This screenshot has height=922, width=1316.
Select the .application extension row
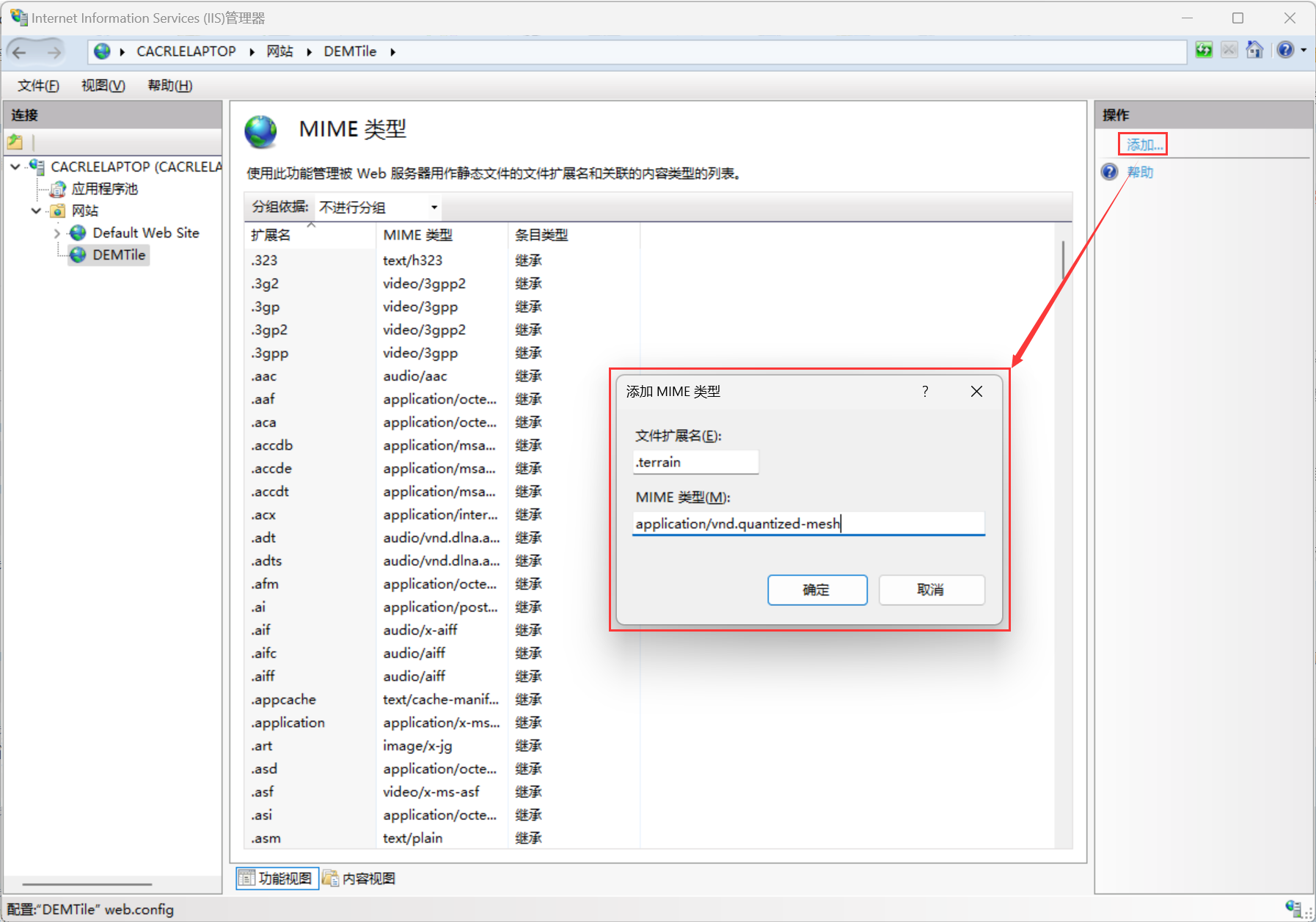point(442,722)
